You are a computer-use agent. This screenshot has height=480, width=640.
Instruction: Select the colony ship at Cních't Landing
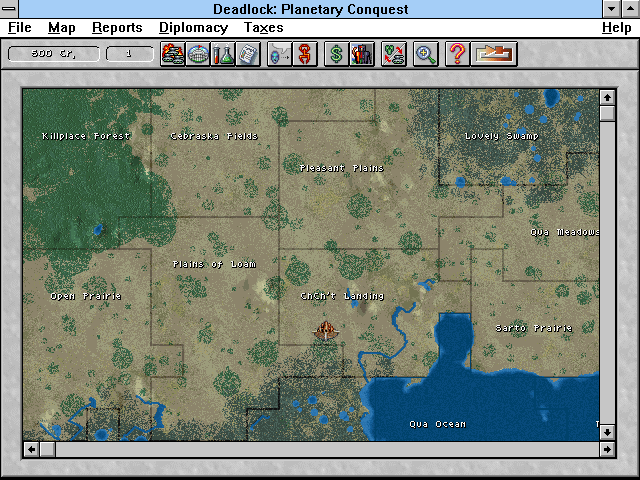[x=324, y=331]
